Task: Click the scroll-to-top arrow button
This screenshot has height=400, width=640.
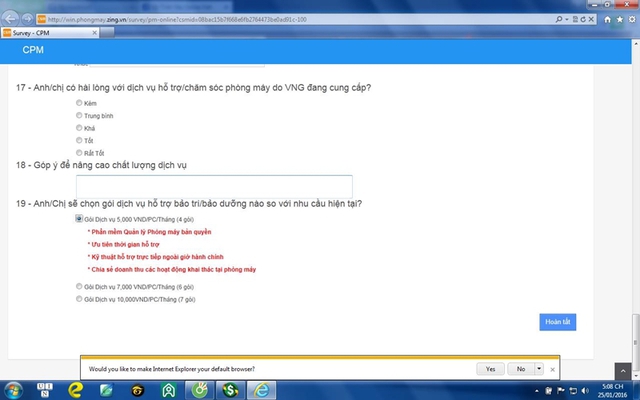Action: pyautogui.click(x=623, y=371)
